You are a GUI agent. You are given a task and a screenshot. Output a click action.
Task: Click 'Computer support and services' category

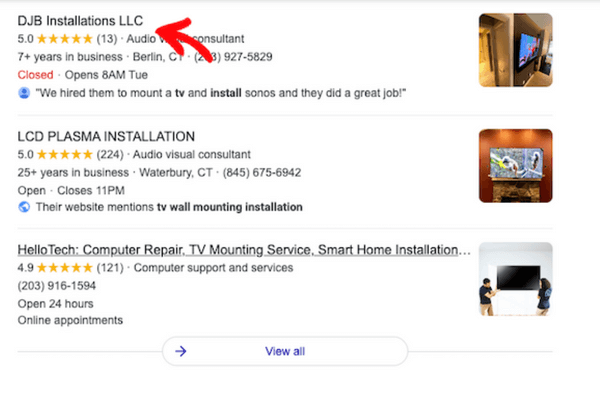213,268
